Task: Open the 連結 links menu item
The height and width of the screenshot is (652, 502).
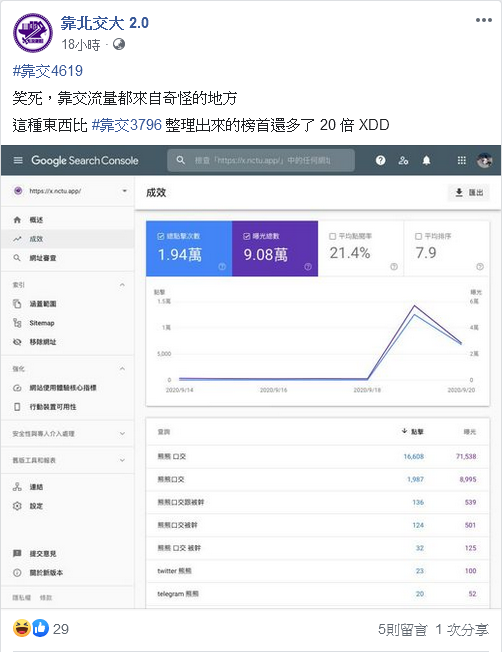Action: pyautogui.click(x=68, y=487)
